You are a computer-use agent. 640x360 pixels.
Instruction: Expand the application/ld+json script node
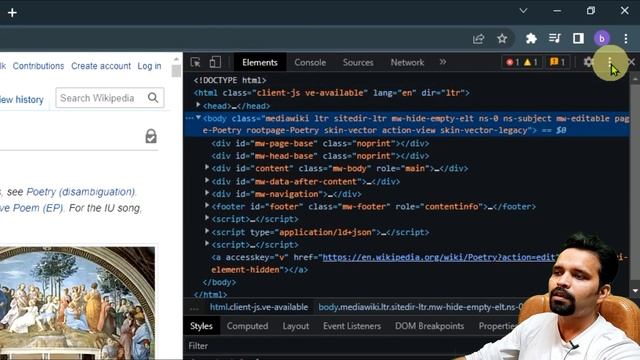(207, 231)
